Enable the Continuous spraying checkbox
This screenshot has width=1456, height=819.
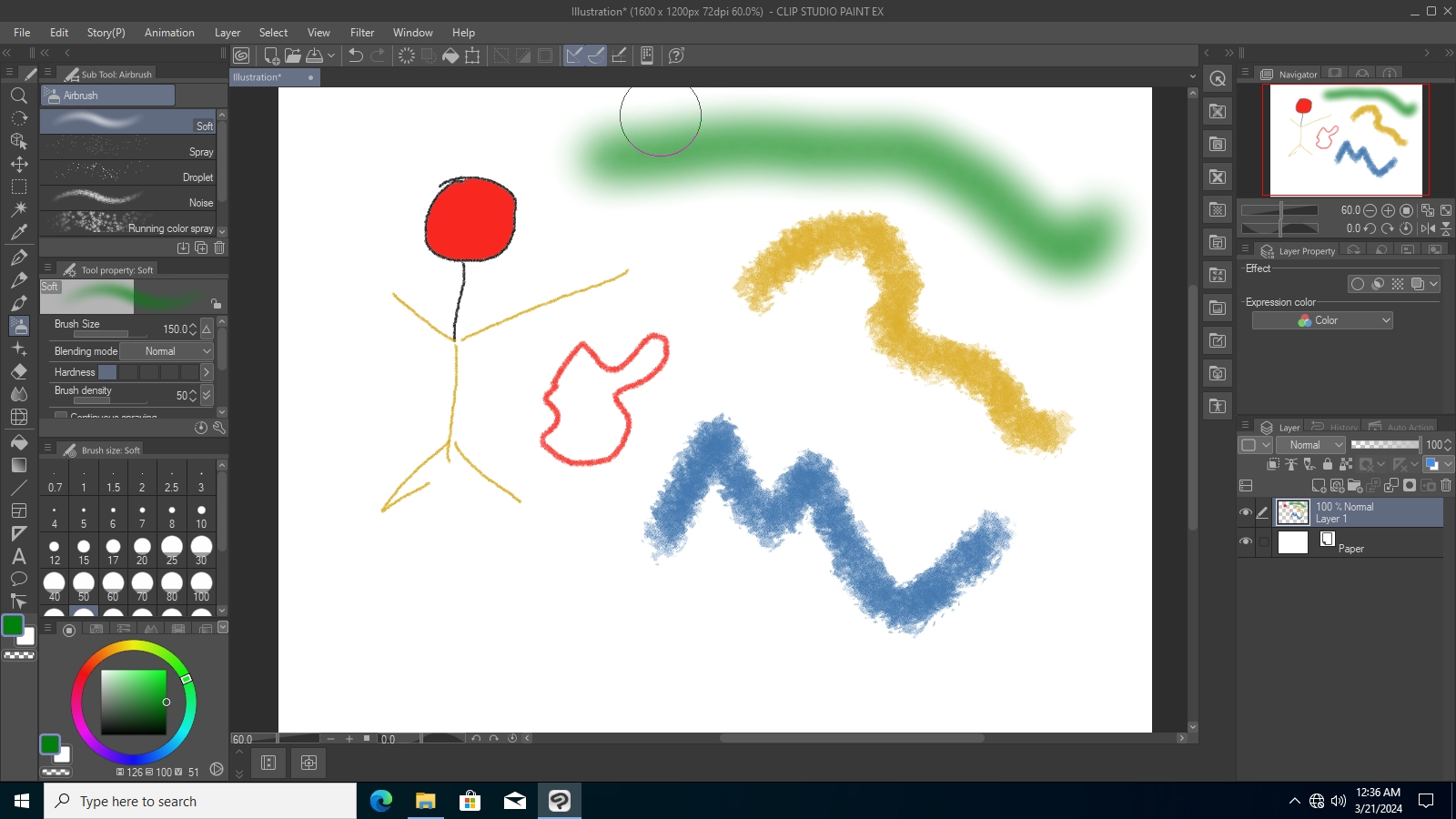click(x=61, y=417)
